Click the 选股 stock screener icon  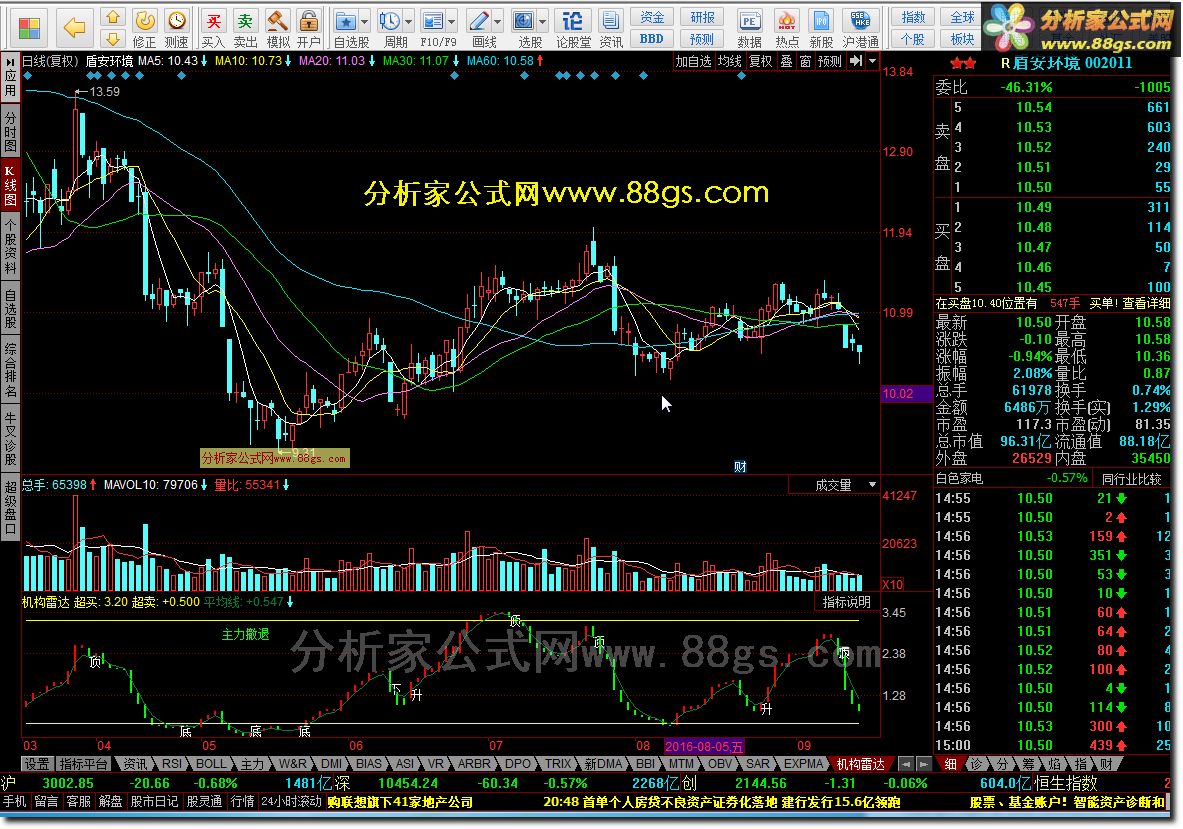tap(524, 20)
